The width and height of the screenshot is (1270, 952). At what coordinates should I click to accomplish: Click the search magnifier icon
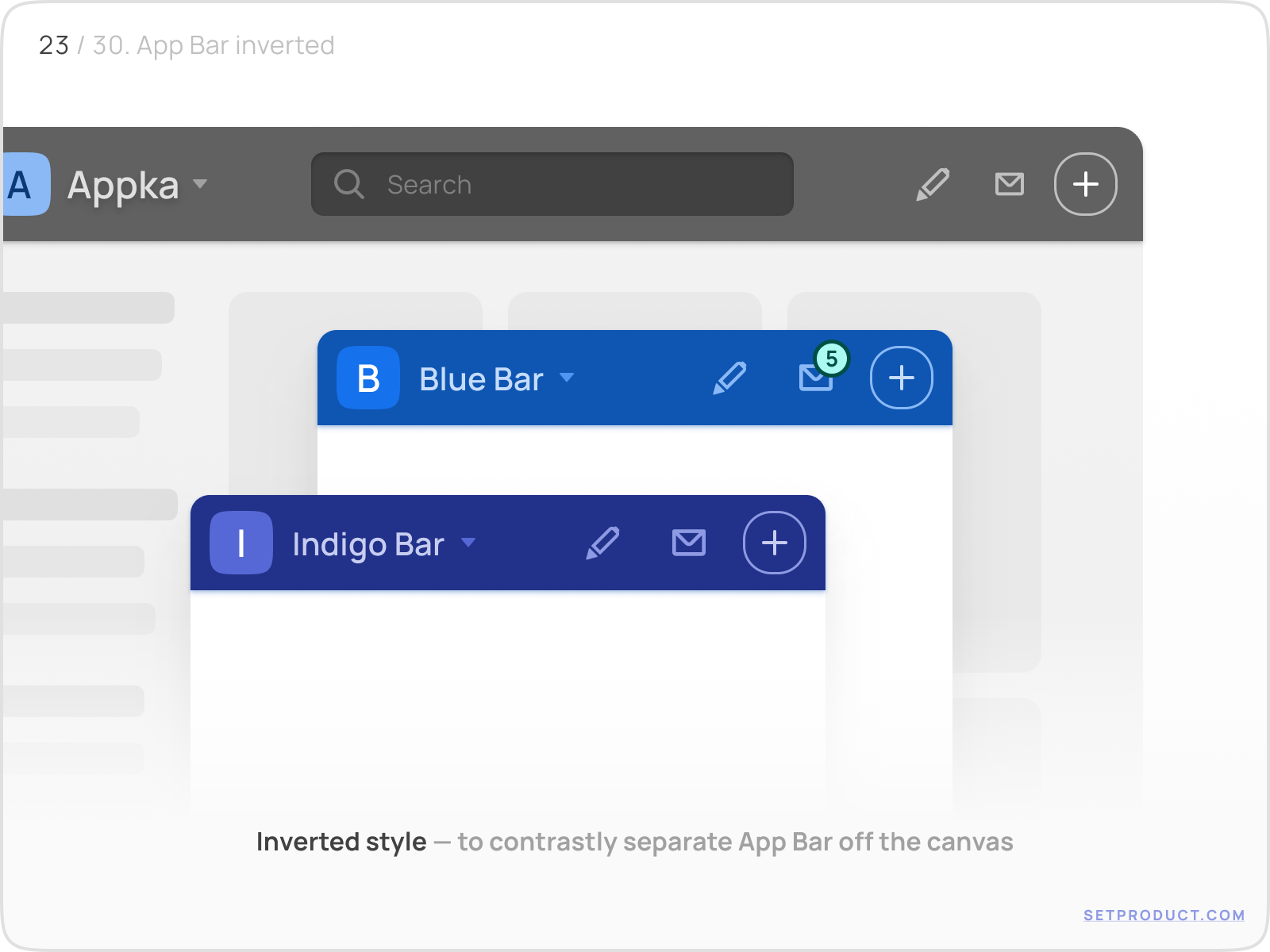tap(348, 184)
